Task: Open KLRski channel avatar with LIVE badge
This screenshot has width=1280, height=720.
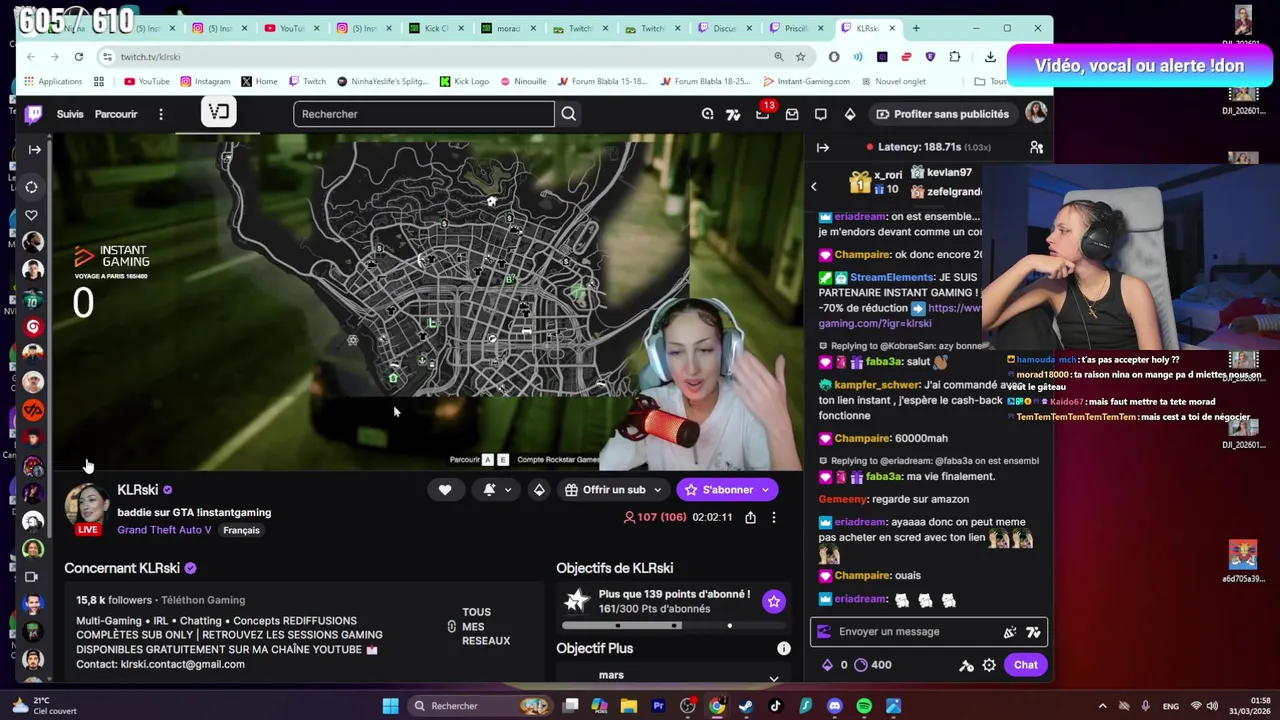Action: point(88,509)
